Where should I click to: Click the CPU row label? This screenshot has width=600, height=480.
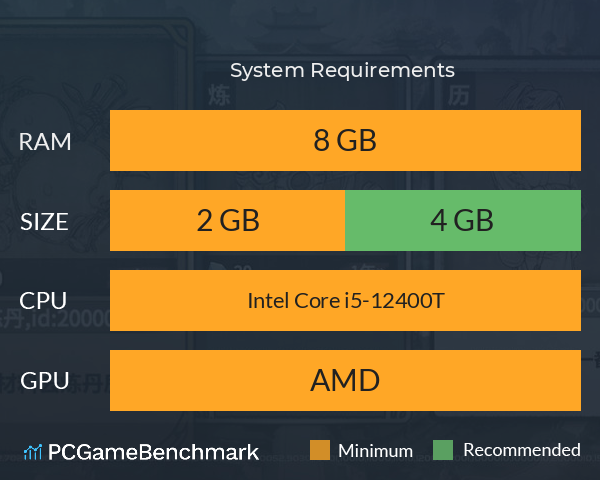pos(43,301)
